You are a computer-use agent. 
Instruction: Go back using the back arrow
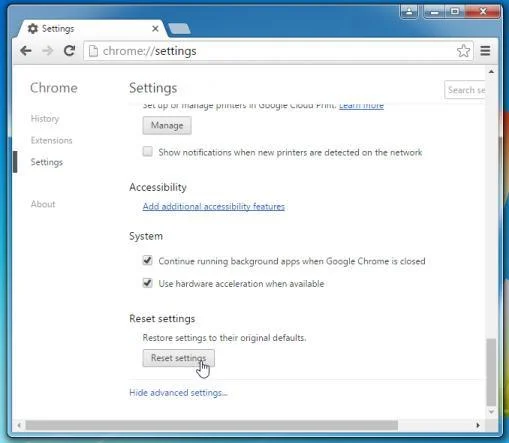[x=26, y=51]
